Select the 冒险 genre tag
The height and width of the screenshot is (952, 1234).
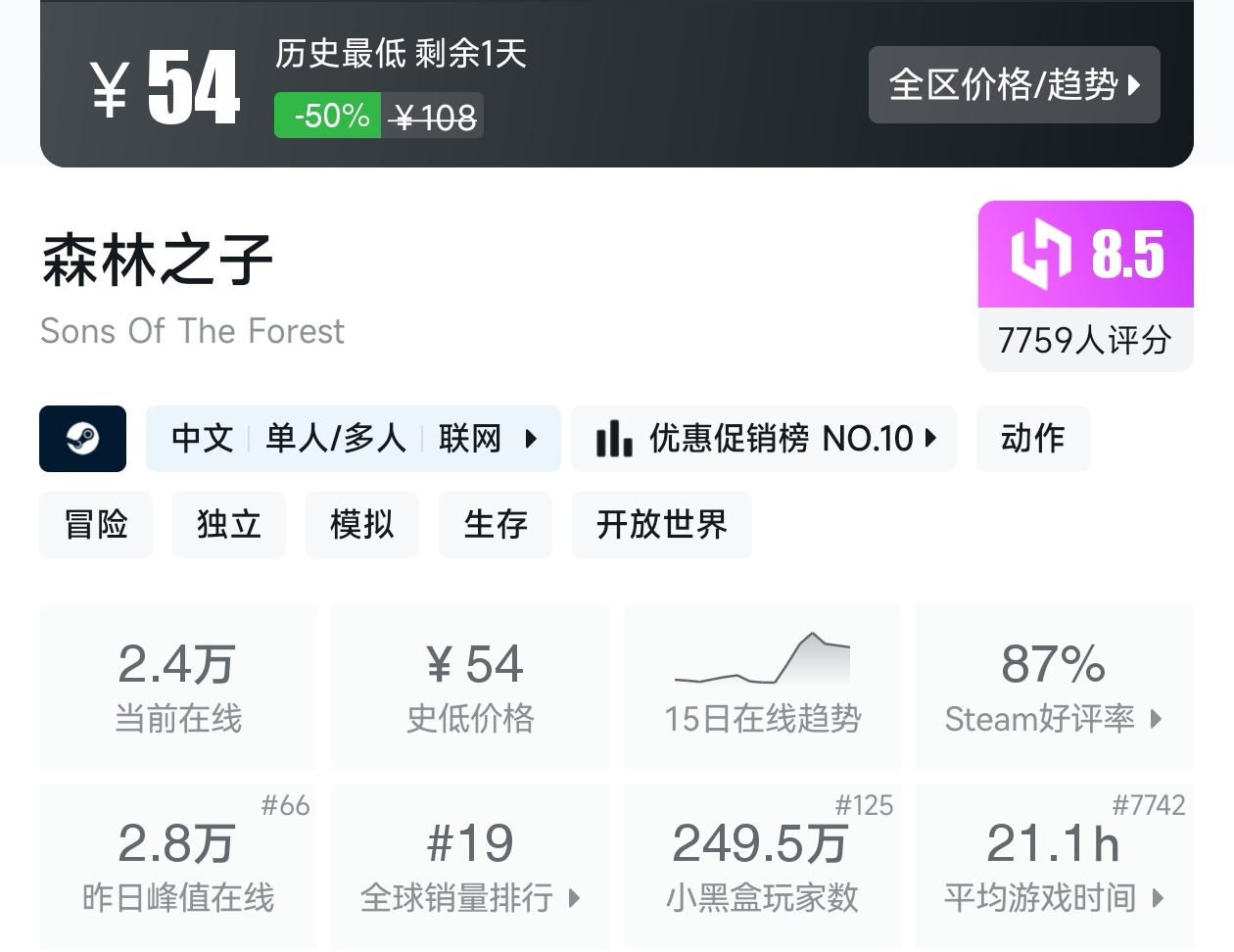pyautogui.click(x=96, y=525)
